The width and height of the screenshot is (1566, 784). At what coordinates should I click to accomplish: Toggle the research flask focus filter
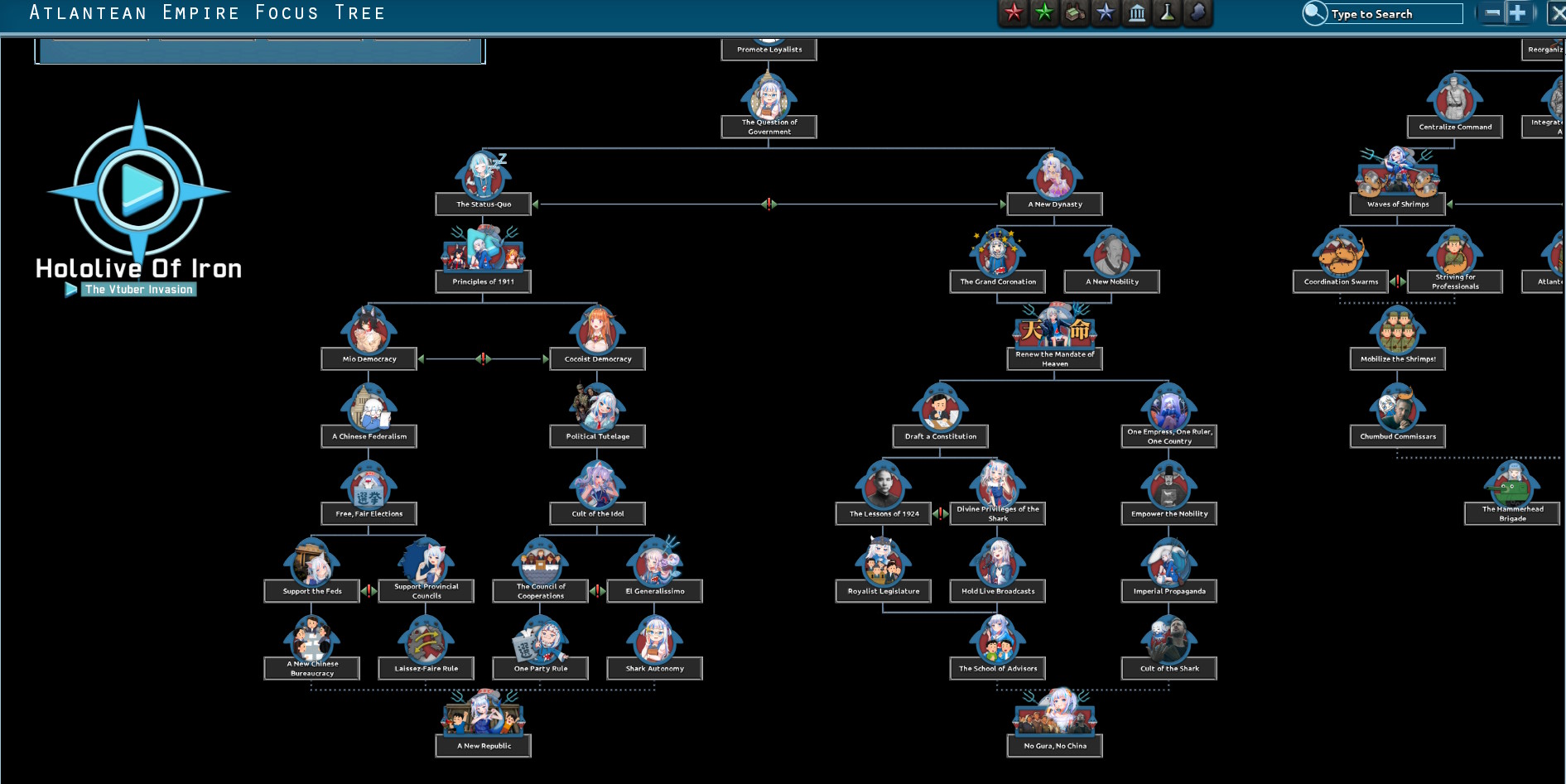[1167, 12]
